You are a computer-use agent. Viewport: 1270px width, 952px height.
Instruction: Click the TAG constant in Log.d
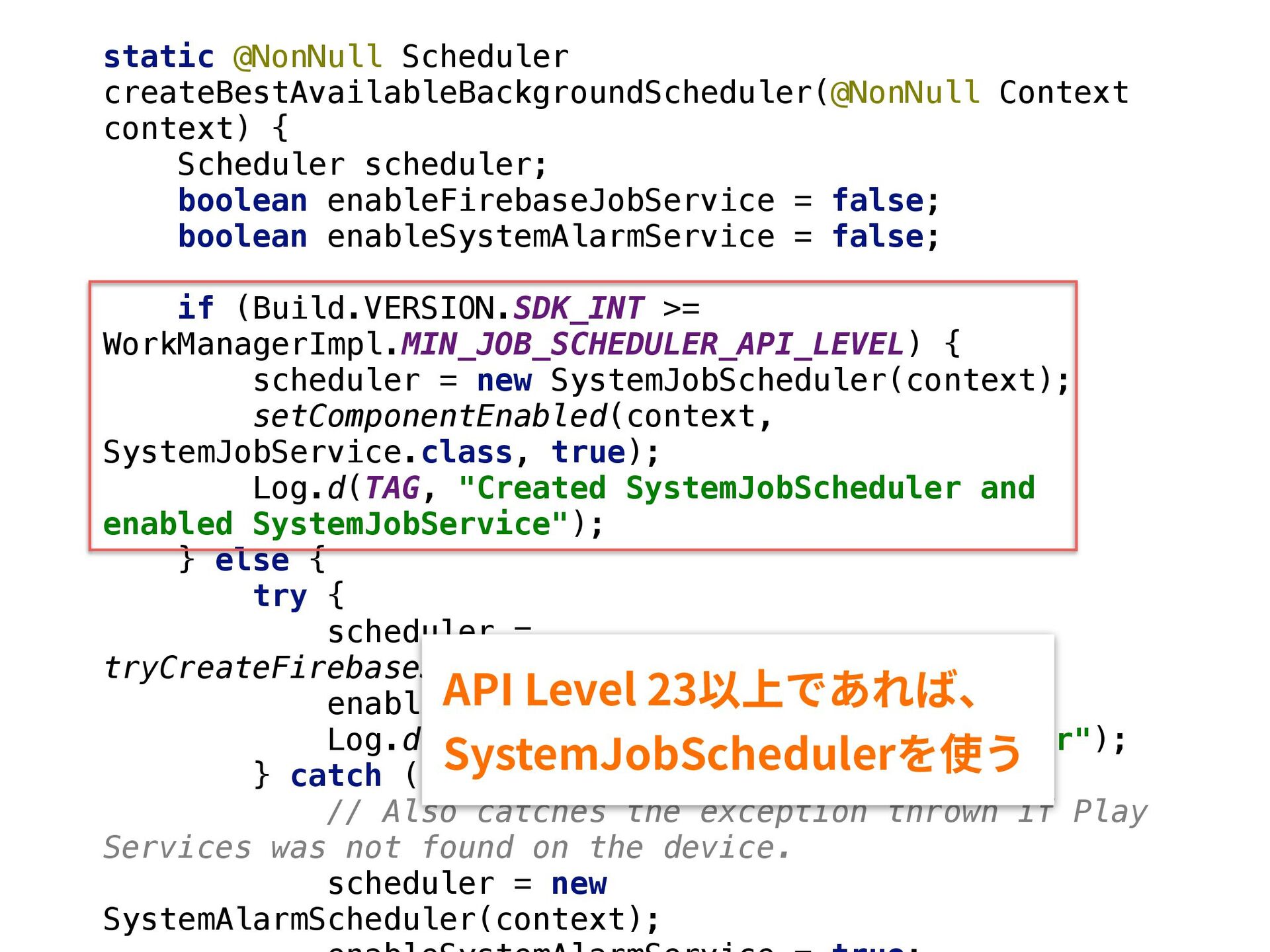pyautogui.click(x=392, y=489)
